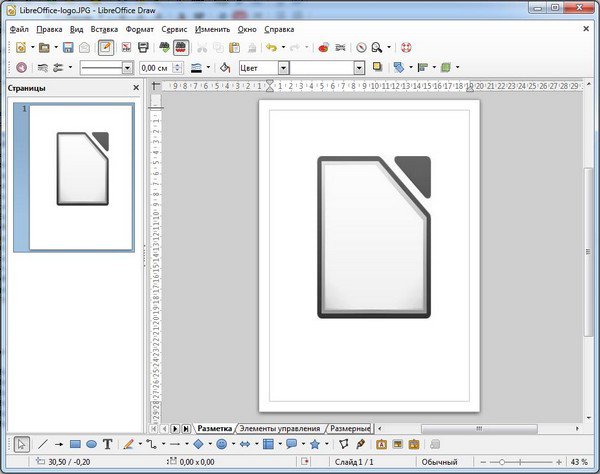Select the Ellipse tool
This screenshot has width=600, height=474.
91,444
